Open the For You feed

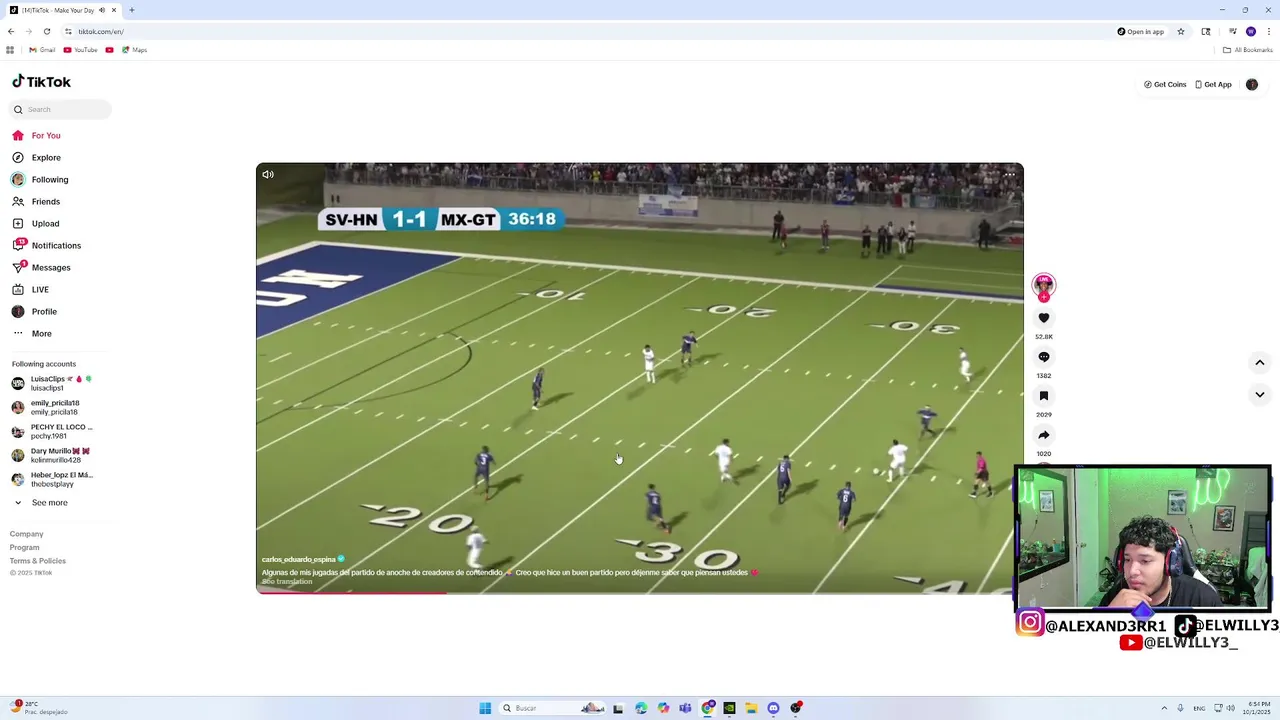point(37,135)
